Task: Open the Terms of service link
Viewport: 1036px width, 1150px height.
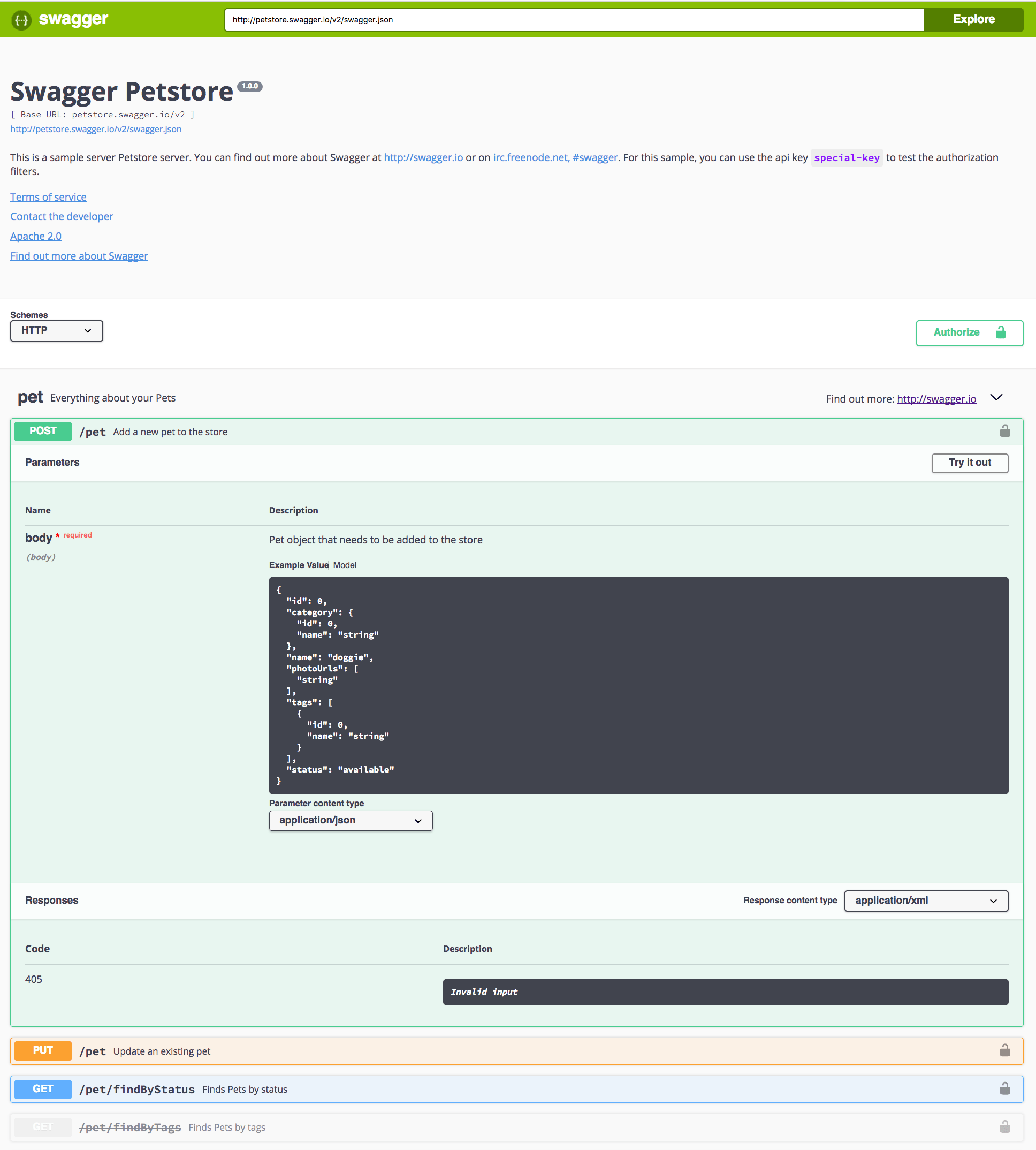Action: coord(48,197)
